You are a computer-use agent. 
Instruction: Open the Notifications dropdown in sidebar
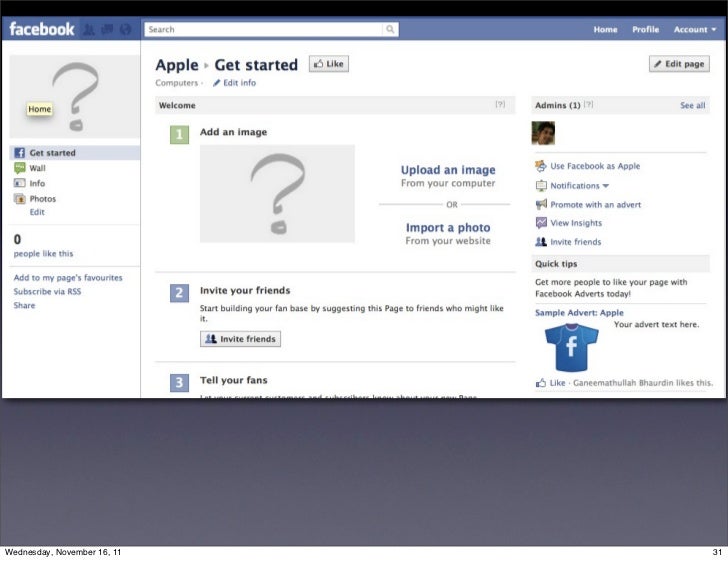click(579, 186)
